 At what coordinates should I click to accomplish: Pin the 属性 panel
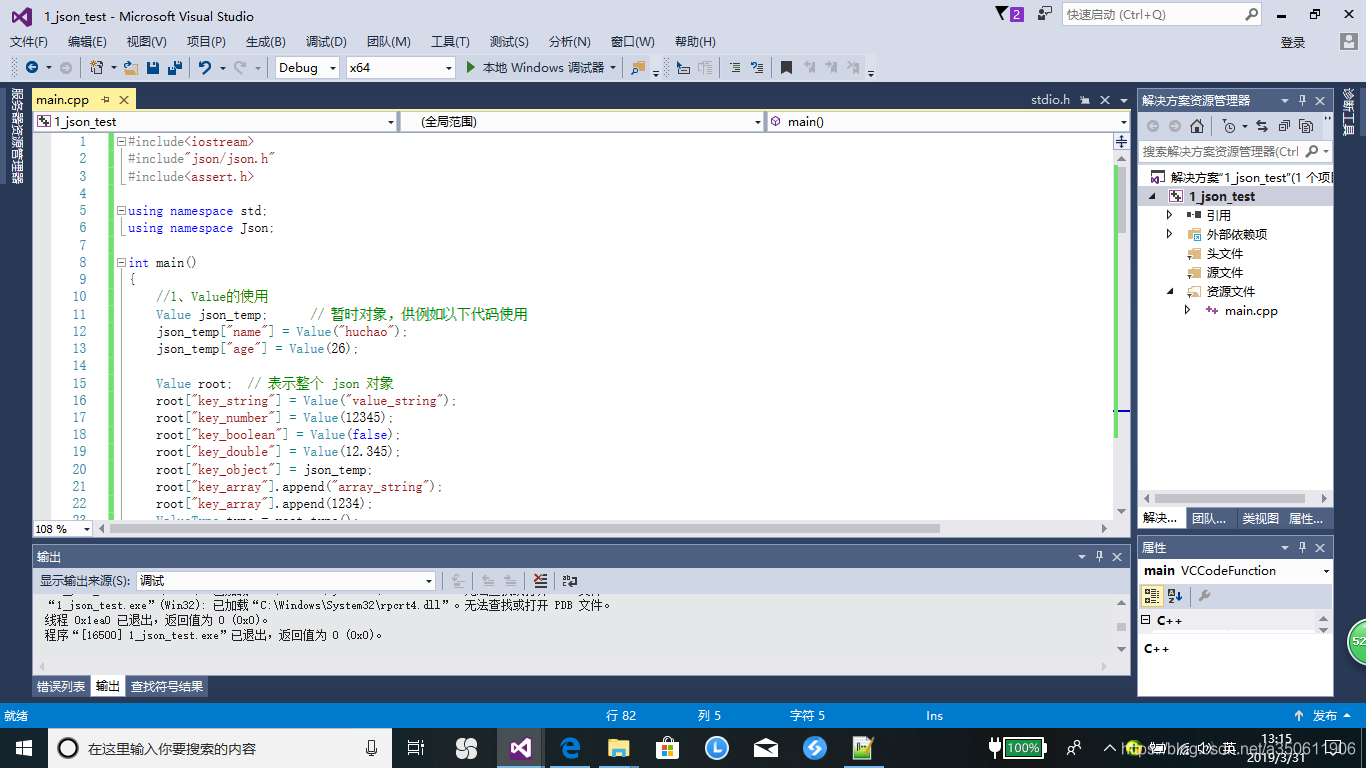coord(1302,547)
